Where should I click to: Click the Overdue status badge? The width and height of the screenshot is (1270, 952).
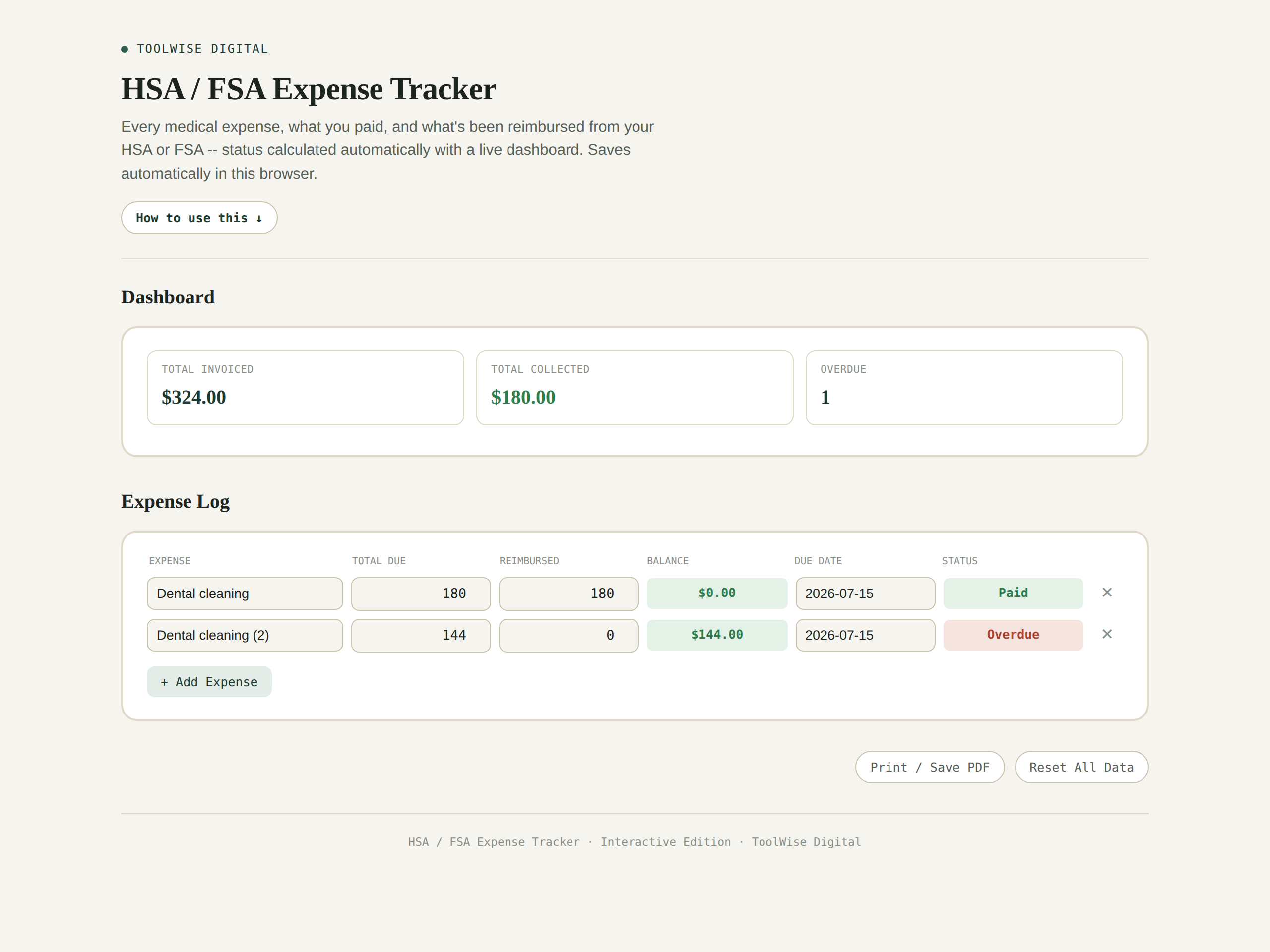click(1014, 635)
